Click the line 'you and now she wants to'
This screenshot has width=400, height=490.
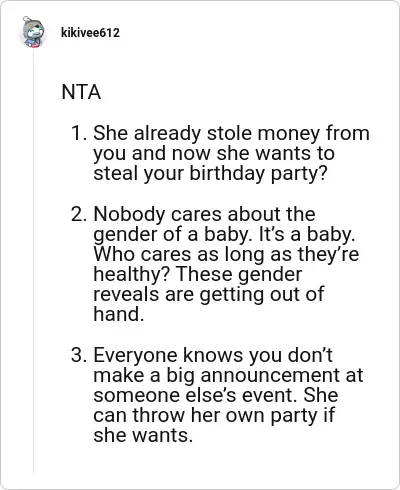[x=214, y=154]
